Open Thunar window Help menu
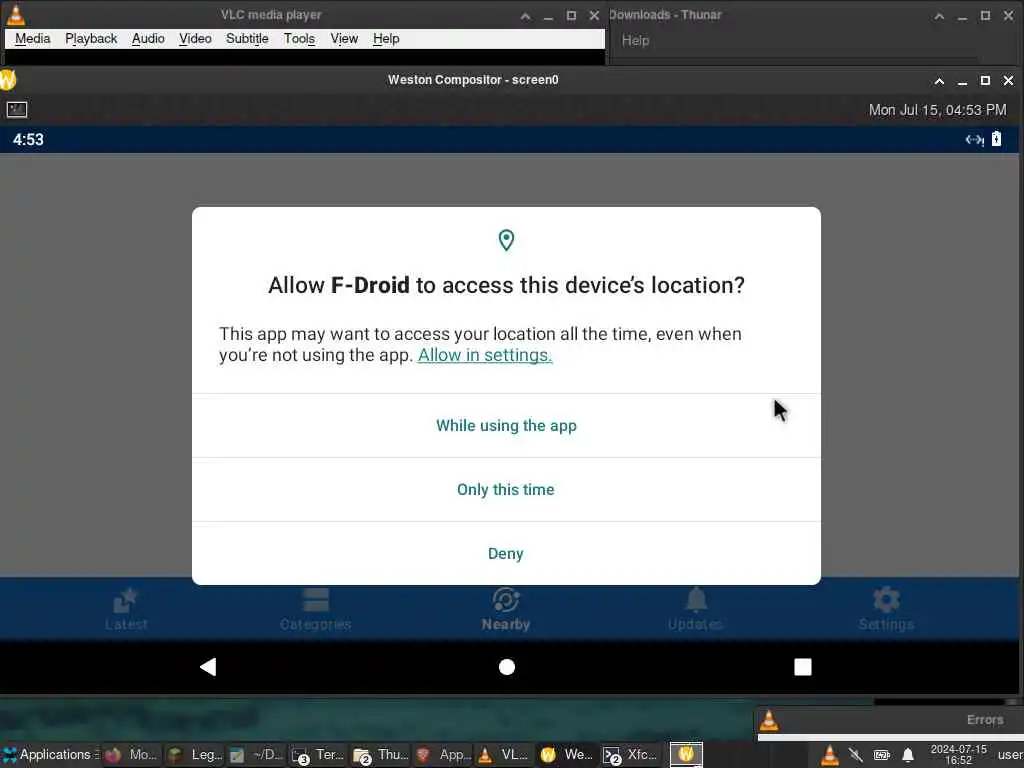Image resolution: width=1024 pixels, height=768 pixels. (x=635, y=40)
